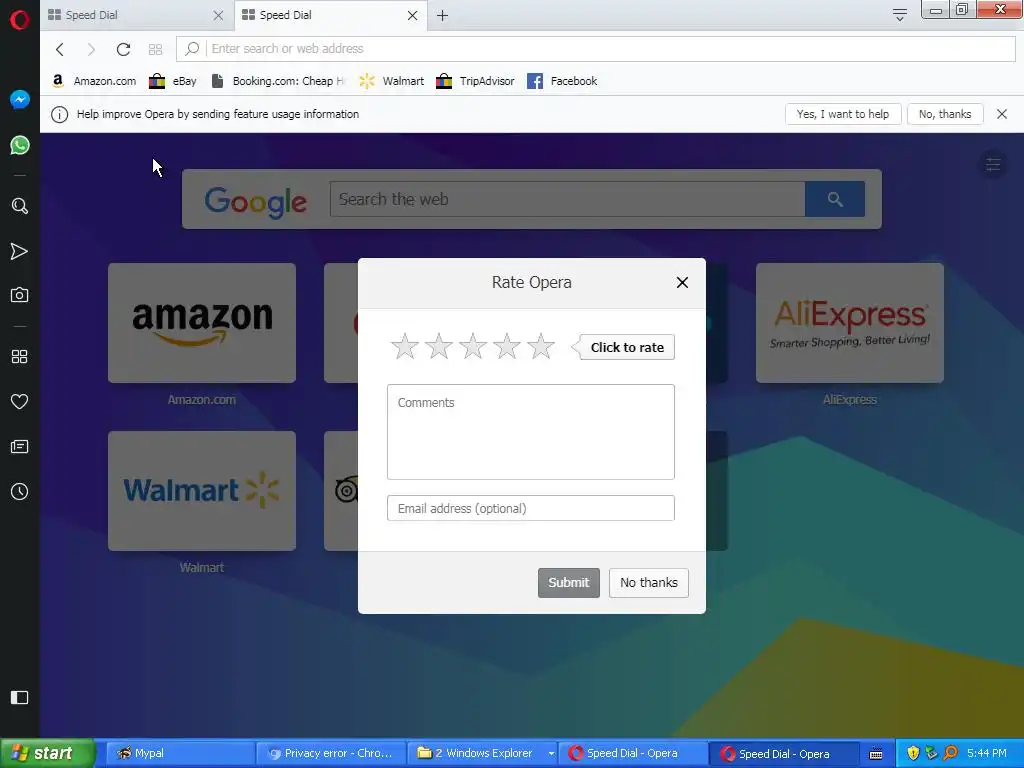Select the second rating star
Viewport: 1024px width, 768px height.
(x=439, y=347)
